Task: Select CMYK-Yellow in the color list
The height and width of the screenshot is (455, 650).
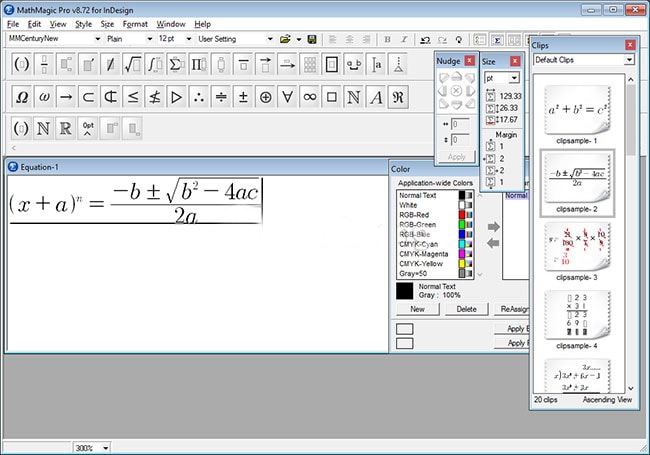Action: (435, 264)
